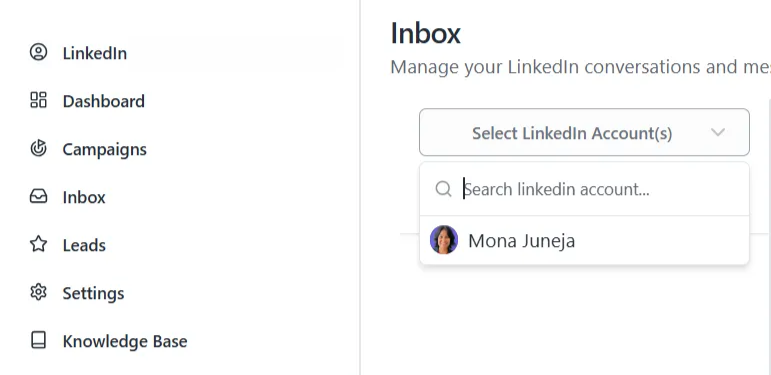771x375 pixels.
Task: Open the Knowledge Base link
Action: [125, 341]
